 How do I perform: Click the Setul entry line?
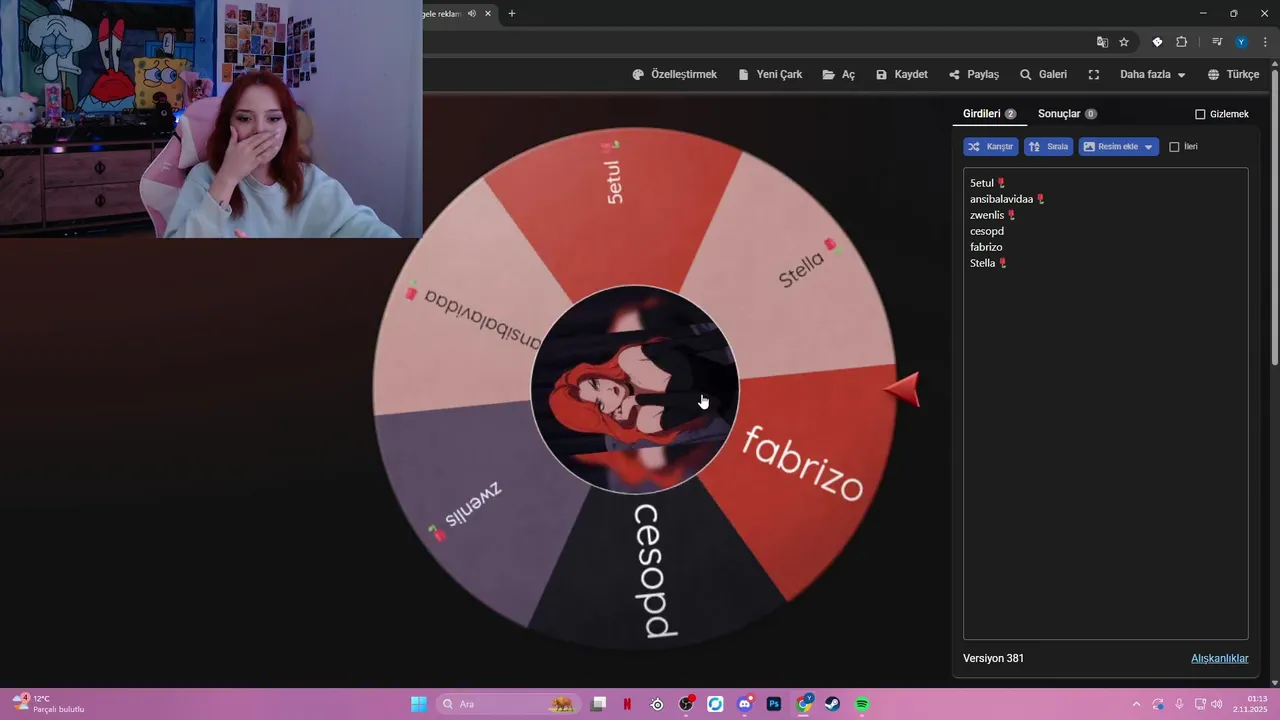(988, 183)
